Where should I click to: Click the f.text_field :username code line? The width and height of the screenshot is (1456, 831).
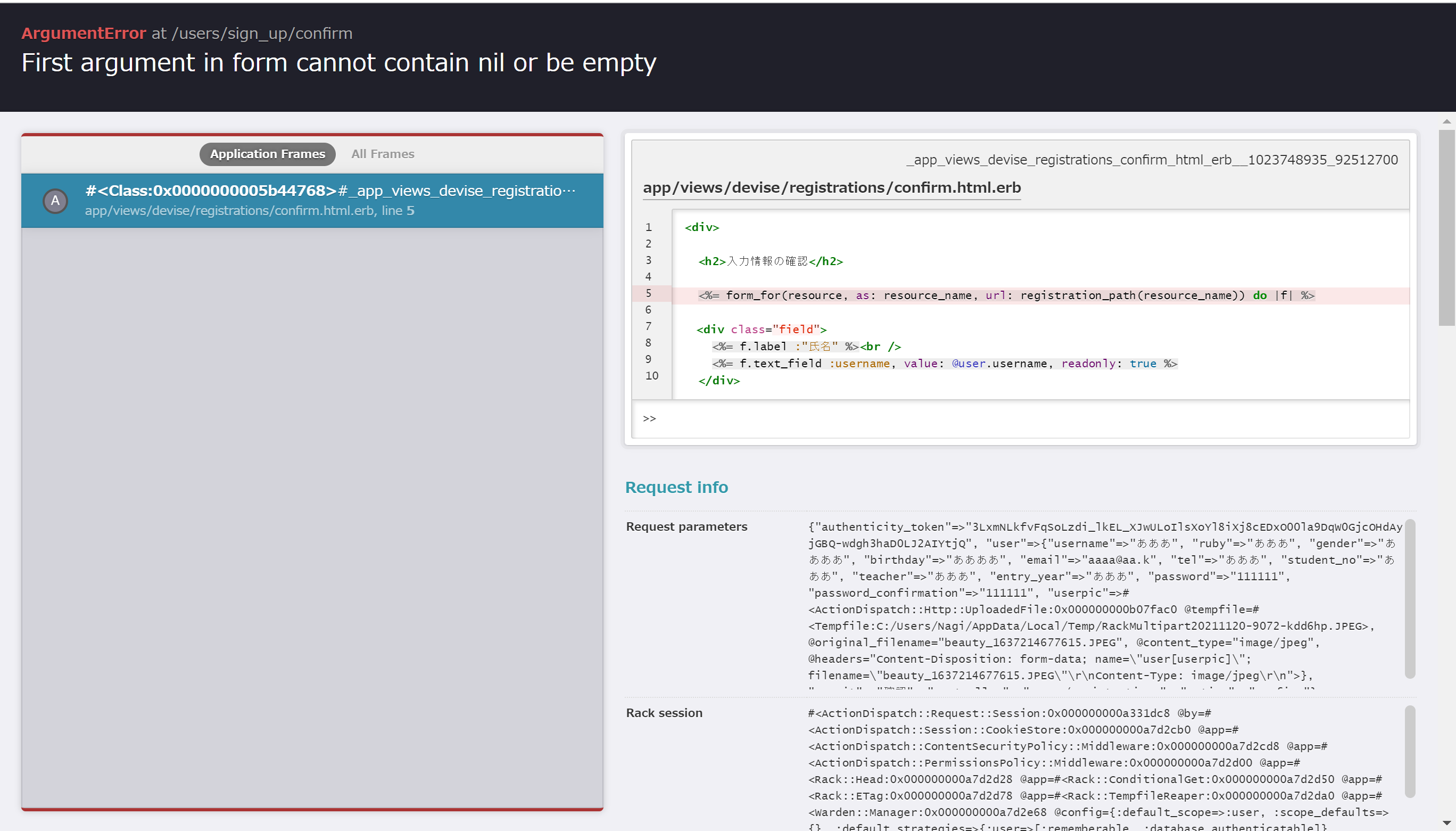[x=944, y=364]
